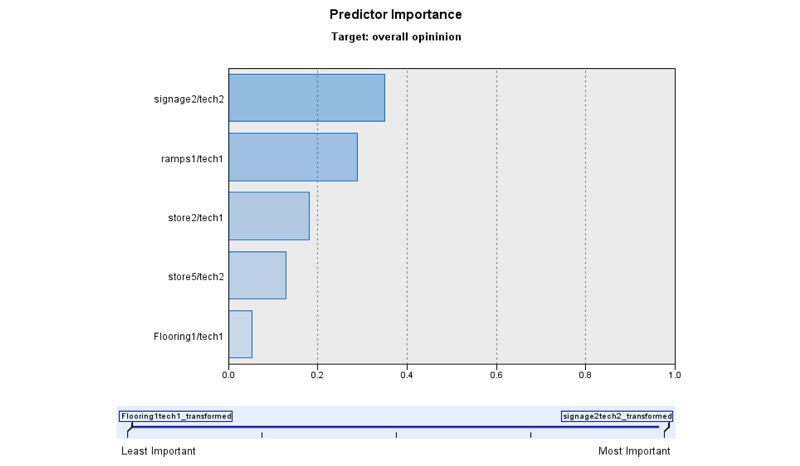The image size is (800, 466).
Task: Select the ramps1/tech1 bar
Action: pyautogui.click(x=292, y=157)
